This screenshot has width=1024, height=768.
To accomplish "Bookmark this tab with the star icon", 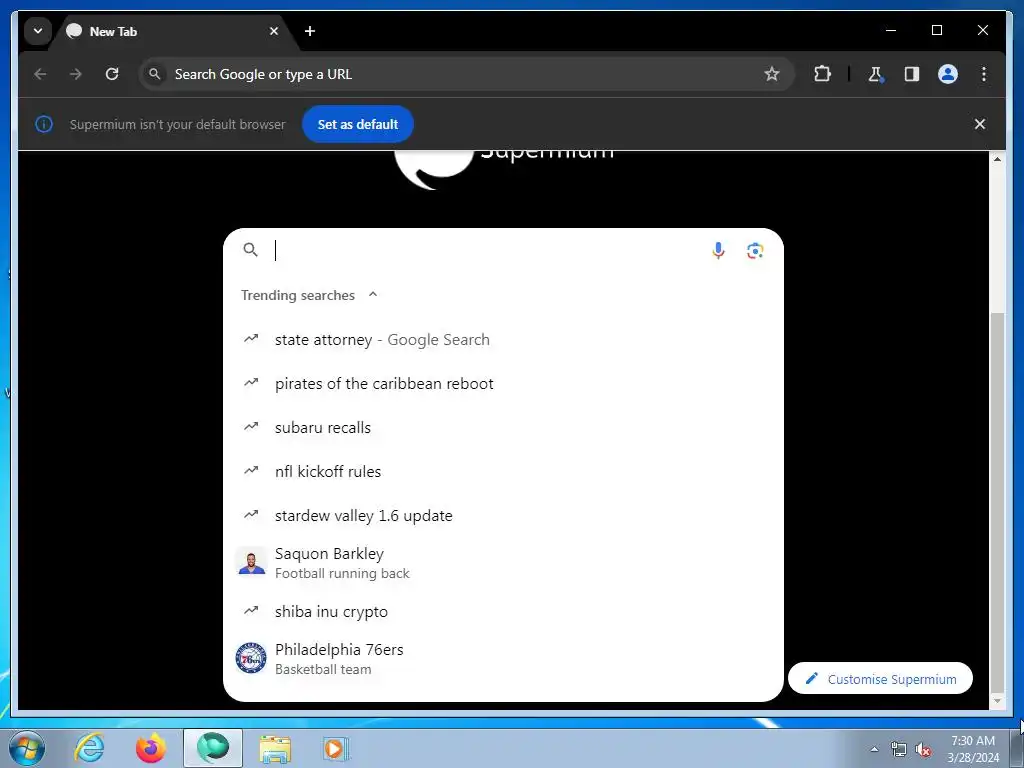I will 771,74.
